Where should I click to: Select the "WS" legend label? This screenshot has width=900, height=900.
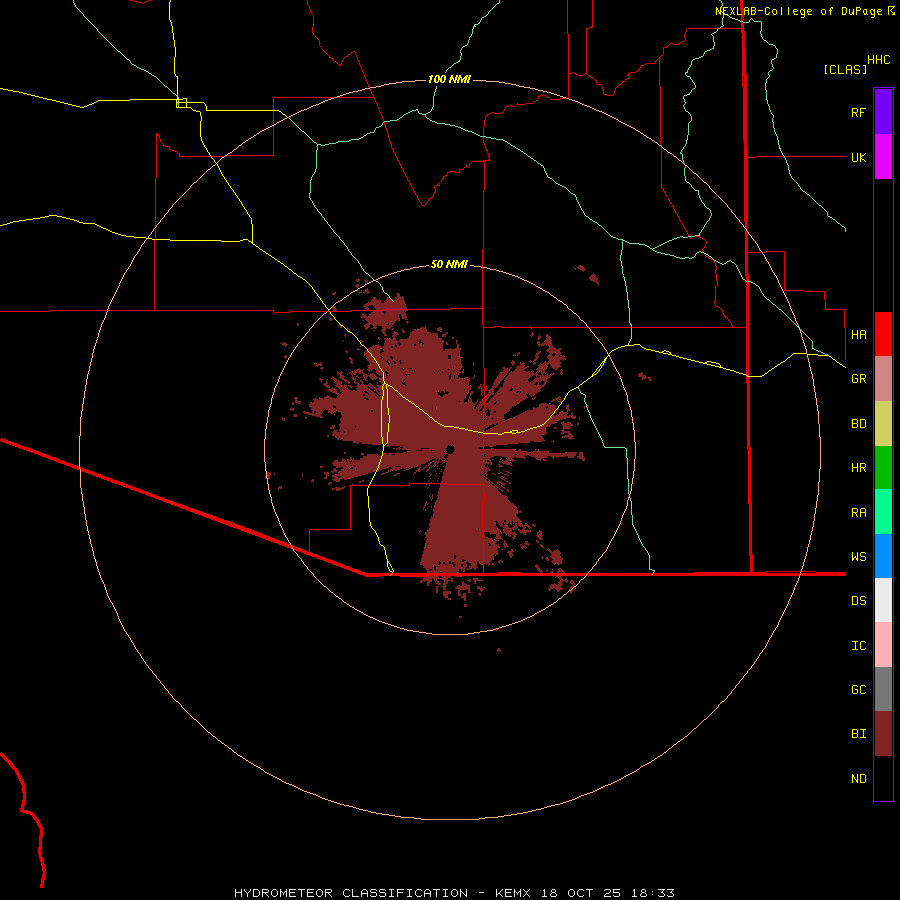(x=858, y=557)
